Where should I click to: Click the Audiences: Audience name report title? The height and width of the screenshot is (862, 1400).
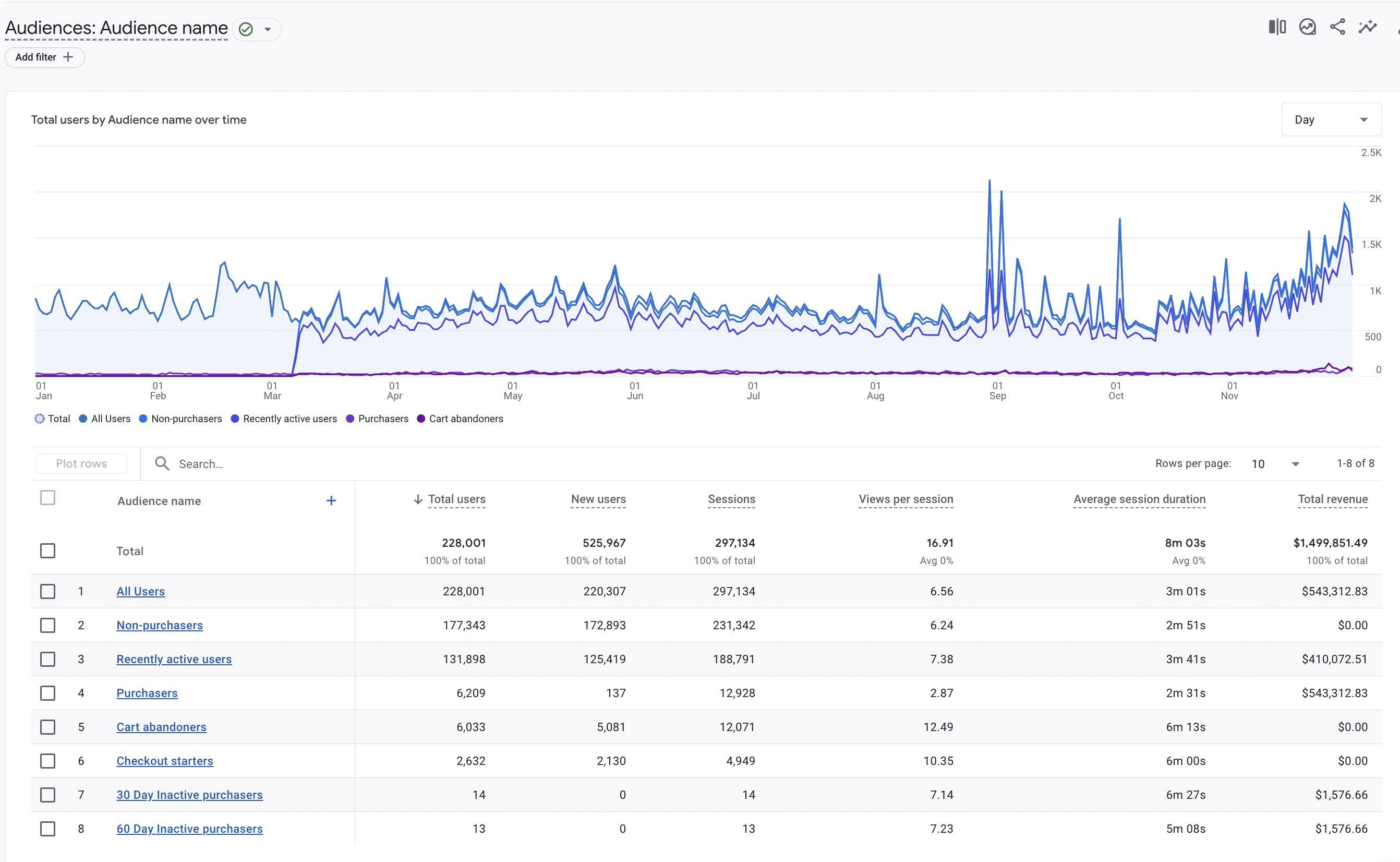[x=116, y=28]
